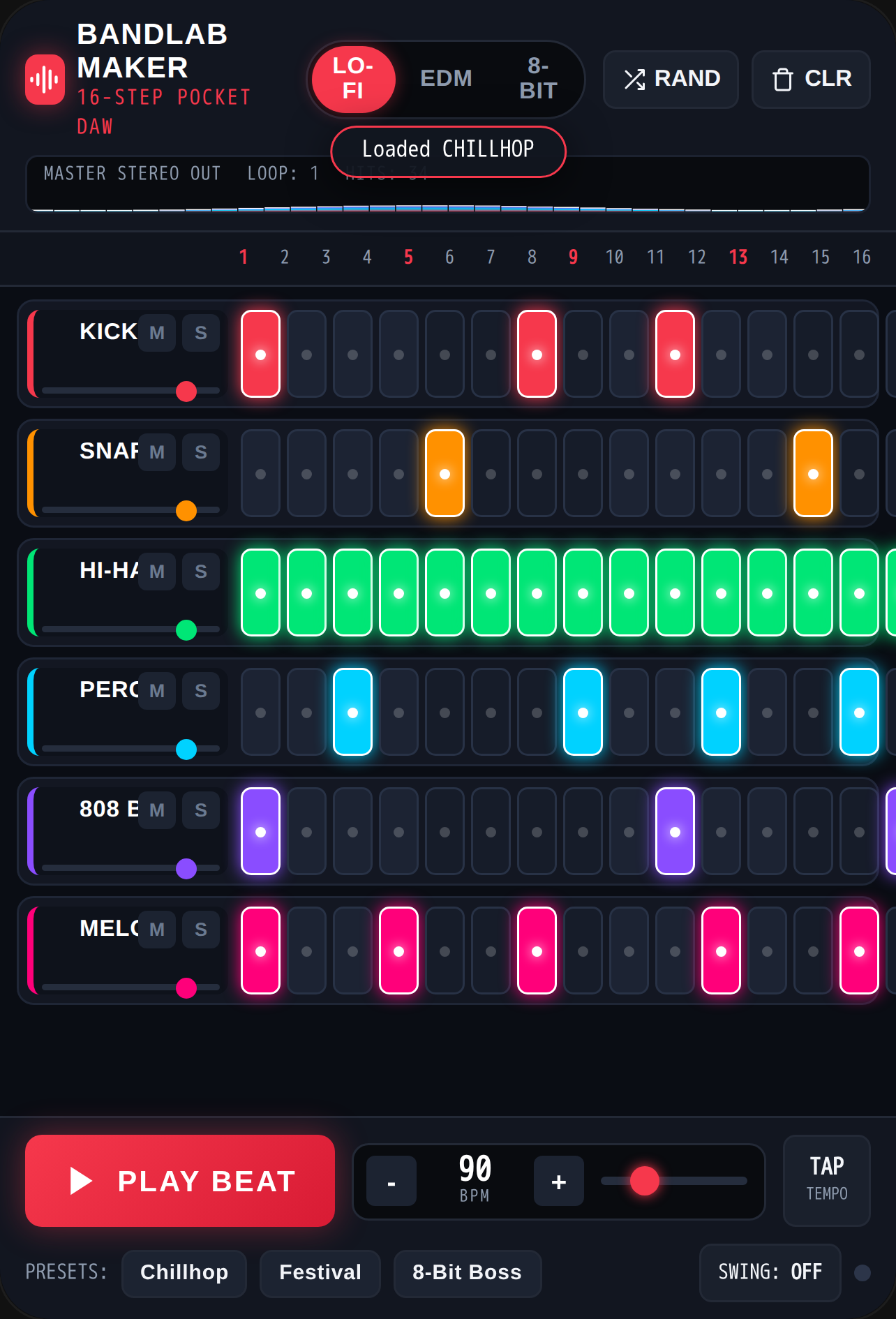Solo the KICK track
Image resolution: width=896 pixels, height=1319 pixels.
201,333
